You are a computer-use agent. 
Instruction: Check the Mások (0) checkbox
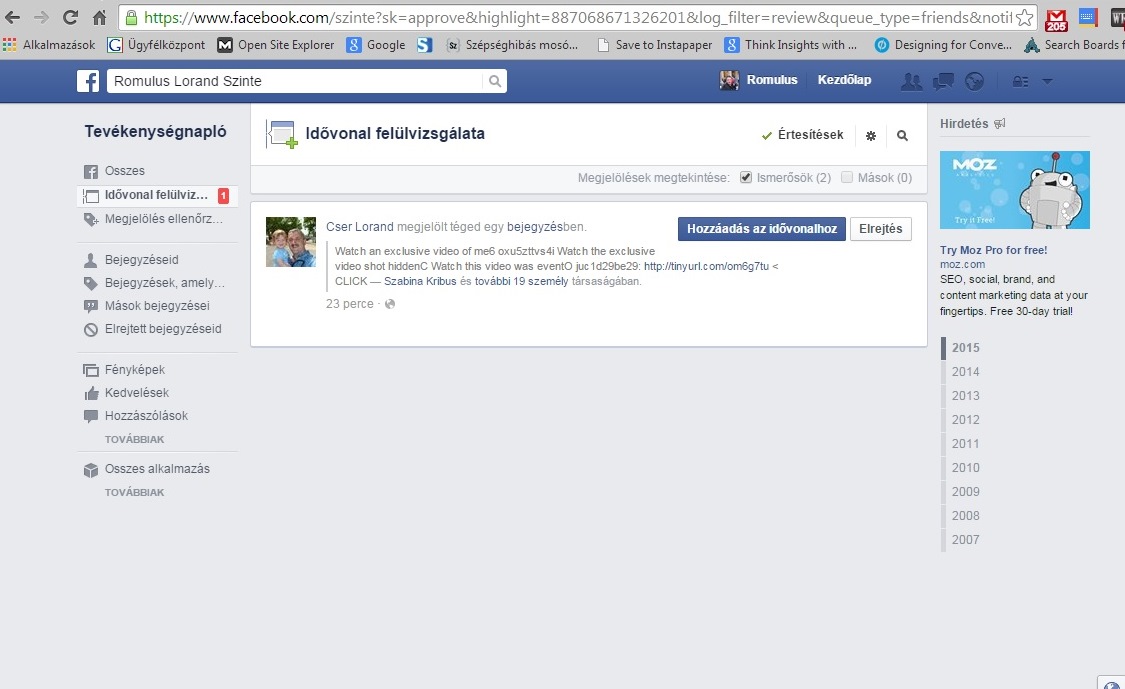pos(847,177)
